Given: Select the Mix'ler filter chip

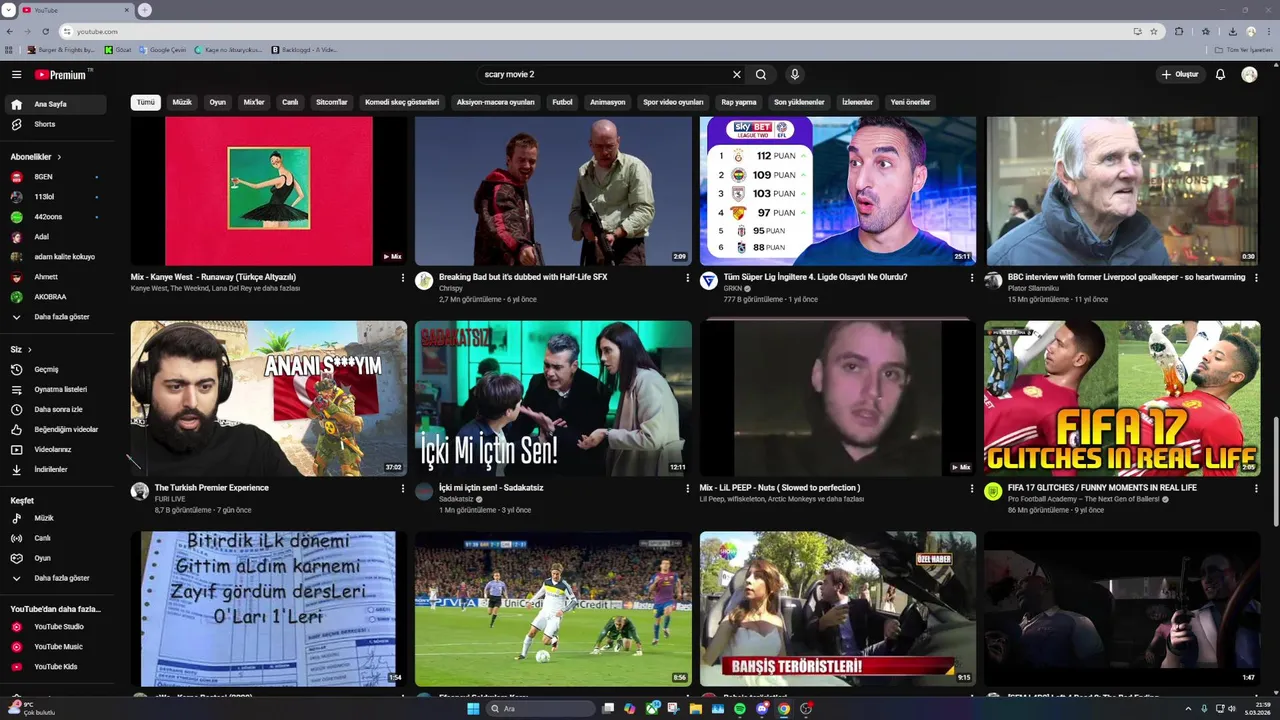Looking at the screenshot, I should pyautogui.click(x=254, y=102).
